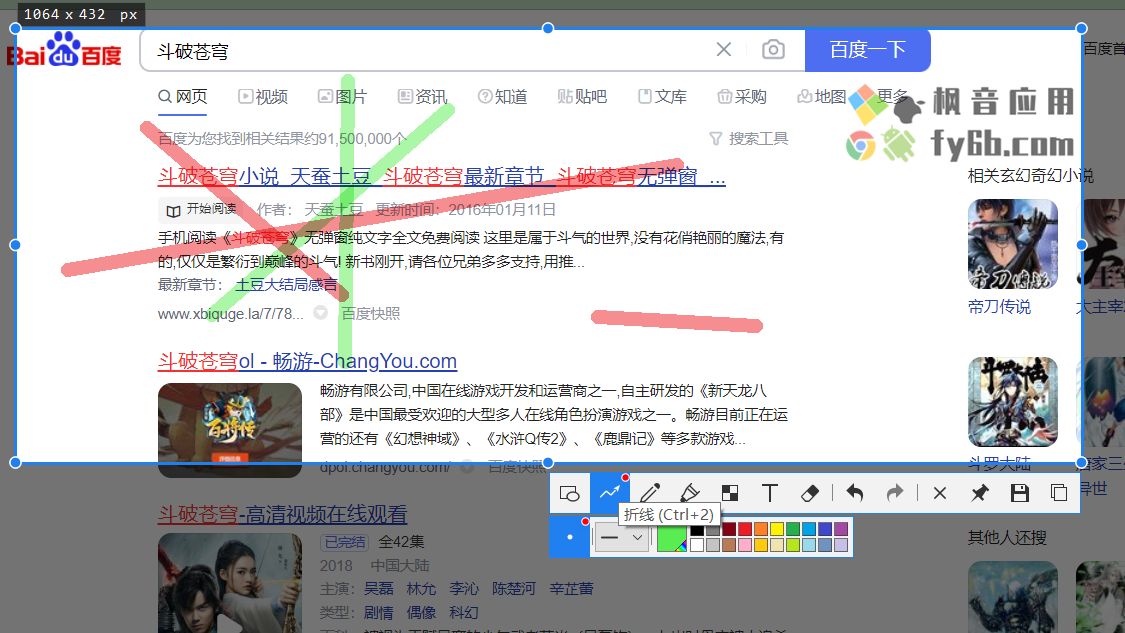Switch to the 知道 tab
Viewport: 1125px width, 633px height.
point(503,97)
